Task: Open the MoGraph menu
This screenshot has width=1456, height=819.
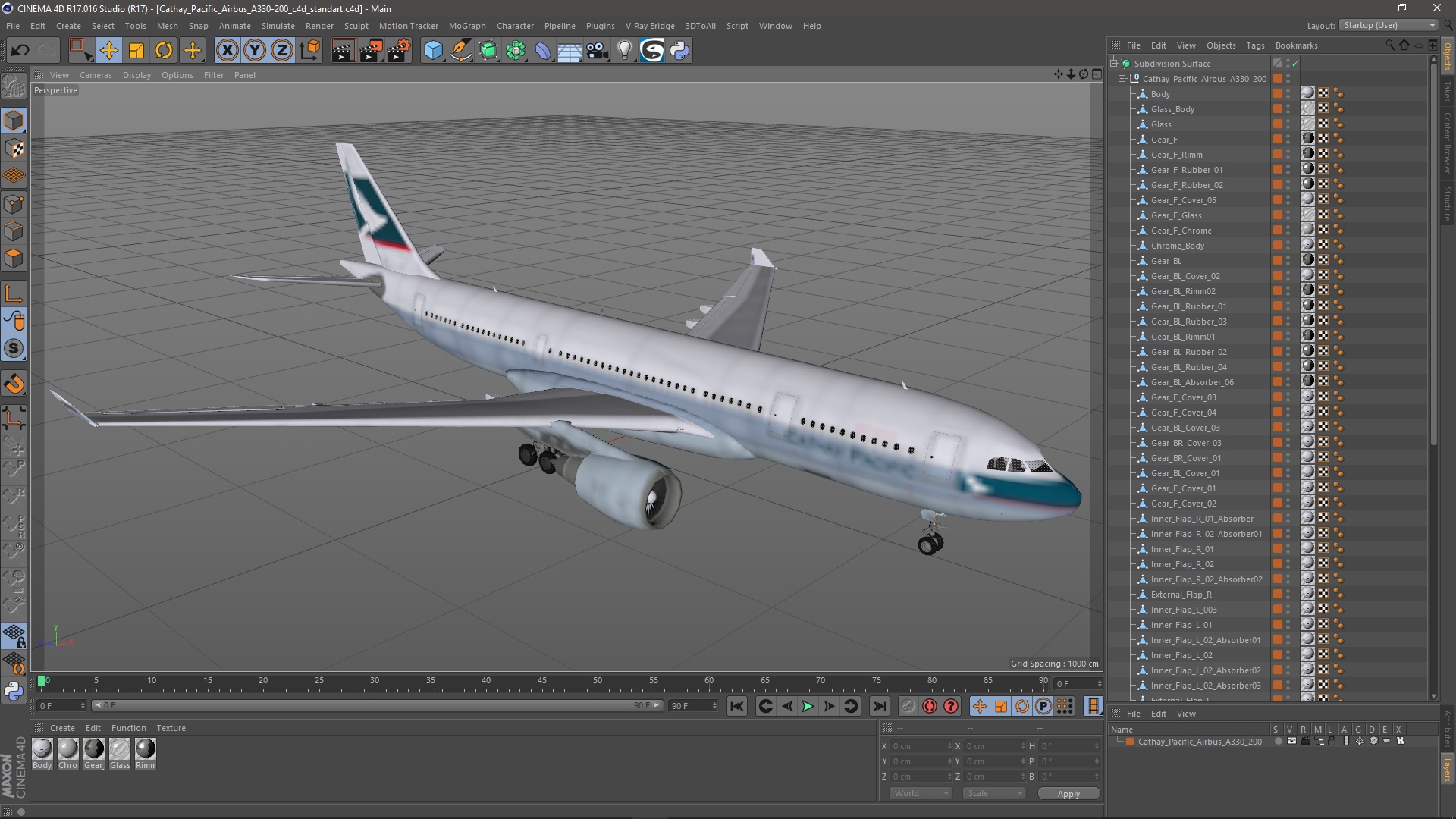Action: click(466, 26)
